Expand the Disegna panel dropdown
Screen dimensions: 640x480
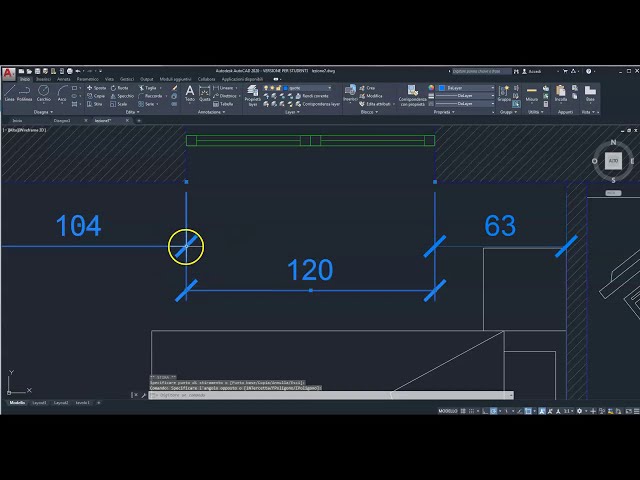(46, 112)
